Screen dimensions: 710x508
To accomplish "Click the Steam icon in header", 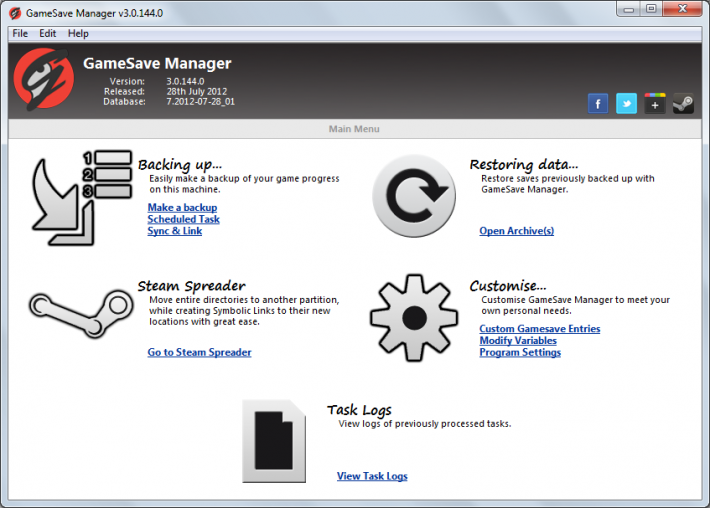I will pyautogui.click(x=683, y=104).
